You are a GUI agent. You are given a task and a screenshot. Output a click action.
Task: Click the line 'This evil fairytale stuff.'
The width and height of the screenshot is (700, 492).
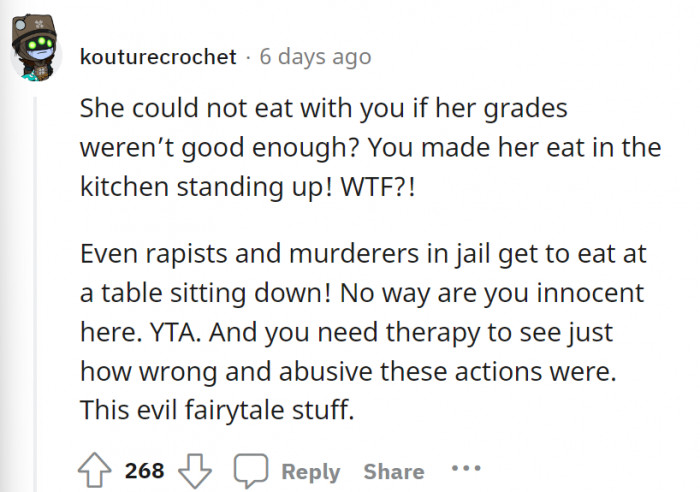(x=216, y=411)
